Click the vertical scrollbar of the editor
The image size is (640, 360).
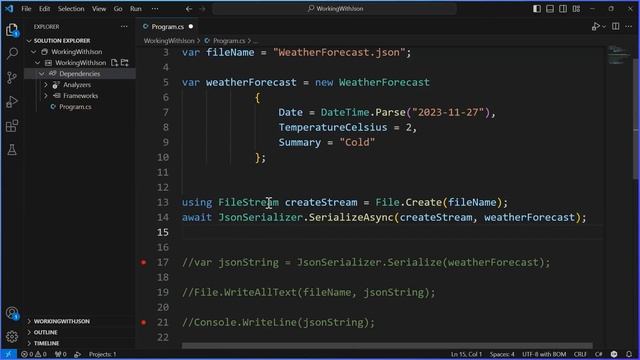pyautogui.click(x=636, y=118)
